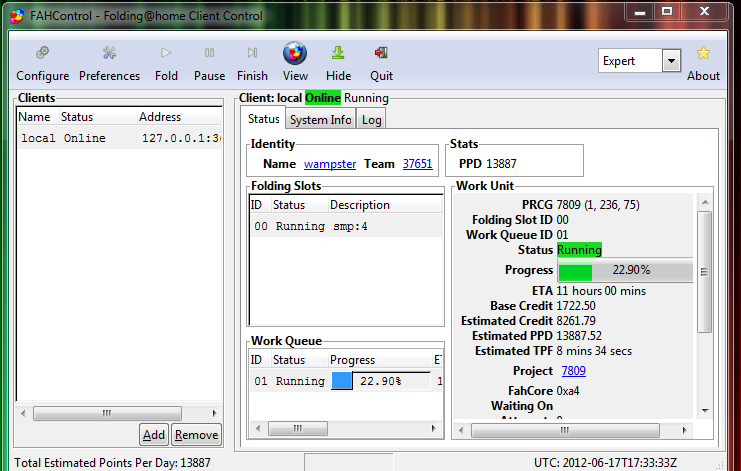741x471 pixels.
Task: Switch to the Status tab
Action: click(x=263, y=119)
